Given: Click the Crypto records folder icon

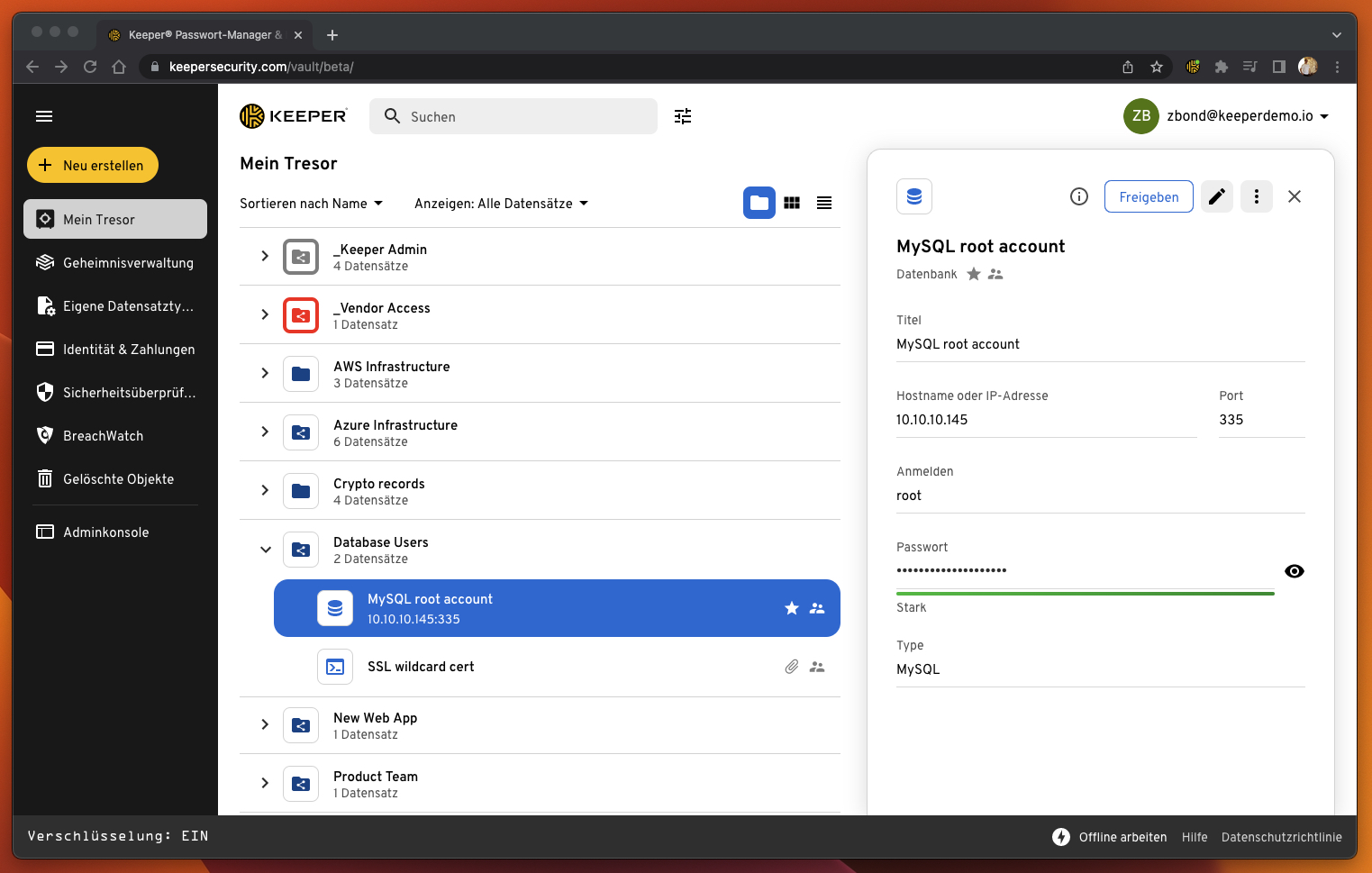Looking at the screenshot, I should coord(301,491).
